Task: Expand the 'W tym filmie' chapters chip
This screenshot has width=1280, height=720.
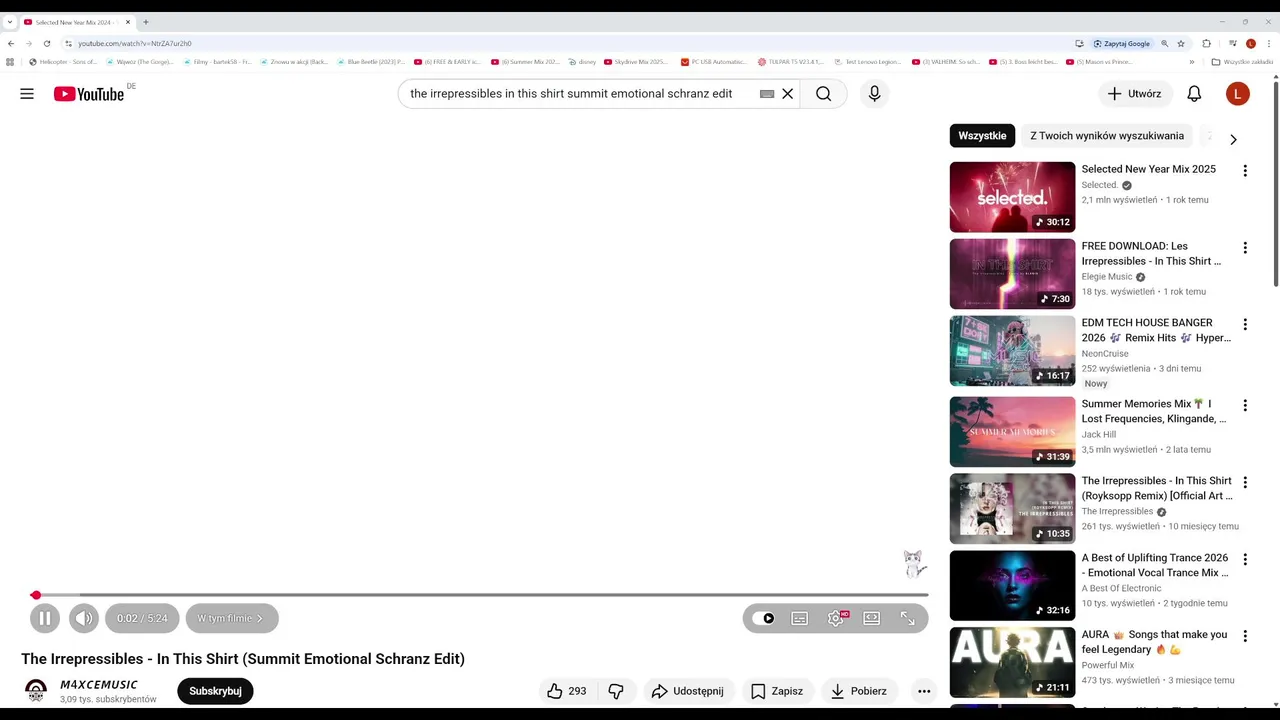Action: (x=231, y=618)
